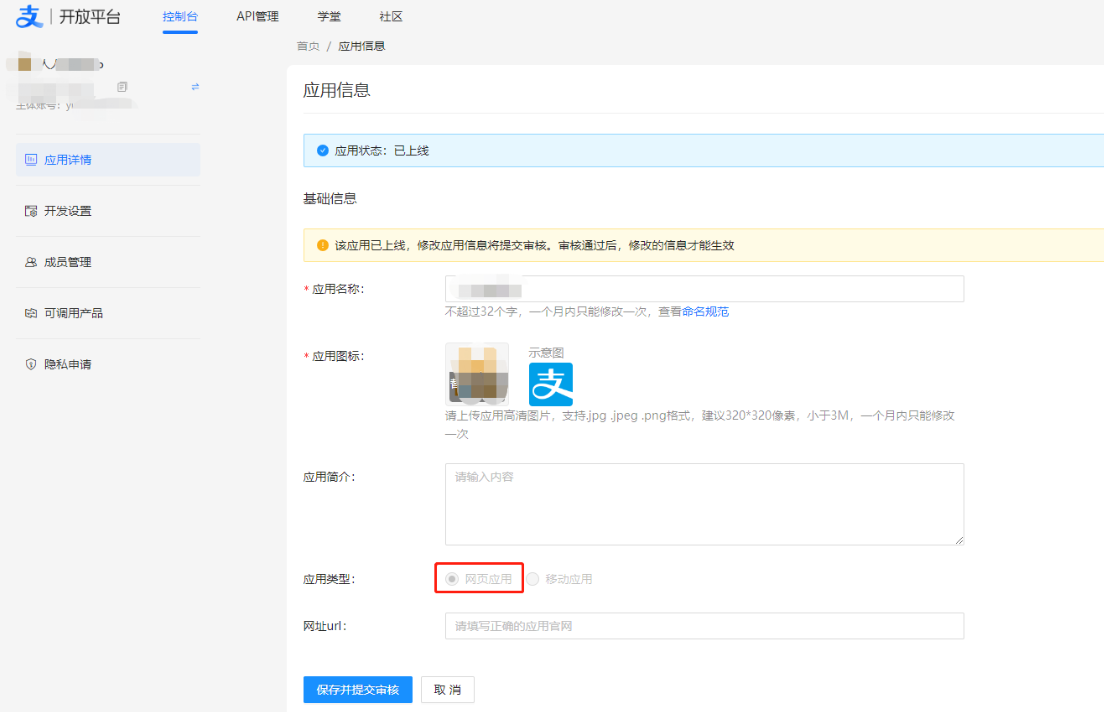Select the 移动应用 radio button
1104x712 pixels.
(533, 579)
